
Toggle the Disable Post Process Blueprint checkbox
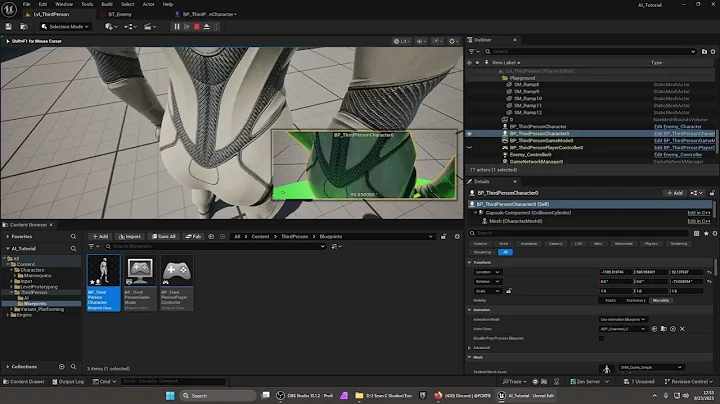(602, 338)
